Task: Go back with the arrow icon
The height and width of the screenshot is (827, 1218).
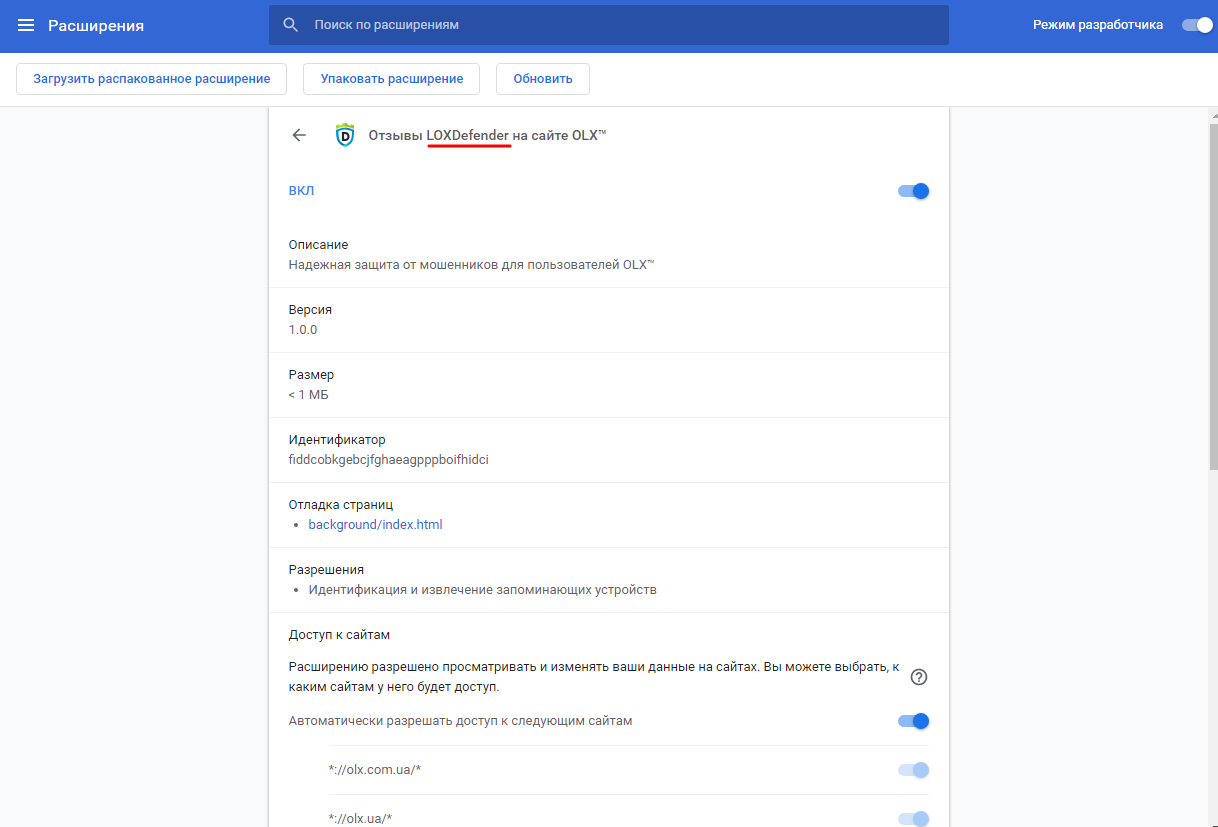Action: click(299, 135)
